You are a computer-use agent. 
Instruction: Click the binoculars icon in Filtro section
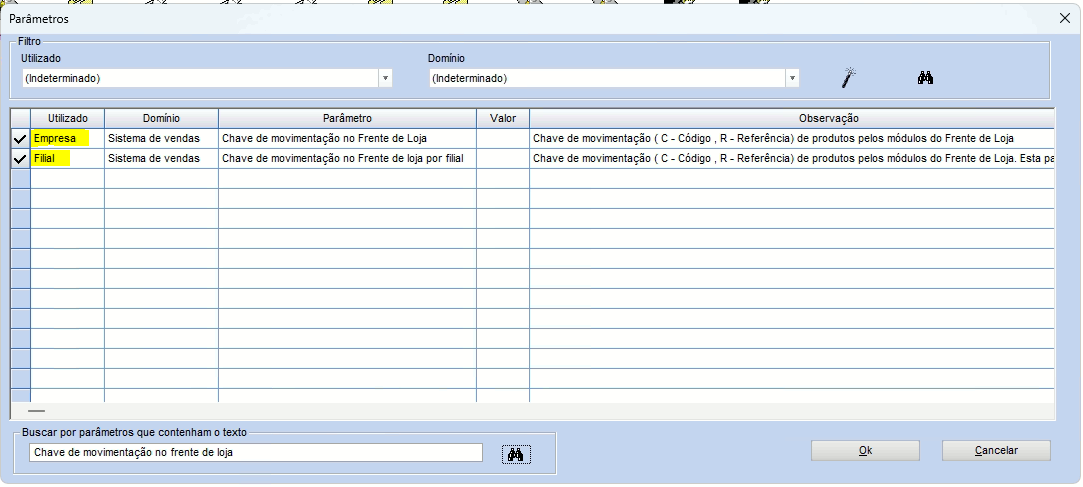[x=925, y=78]
